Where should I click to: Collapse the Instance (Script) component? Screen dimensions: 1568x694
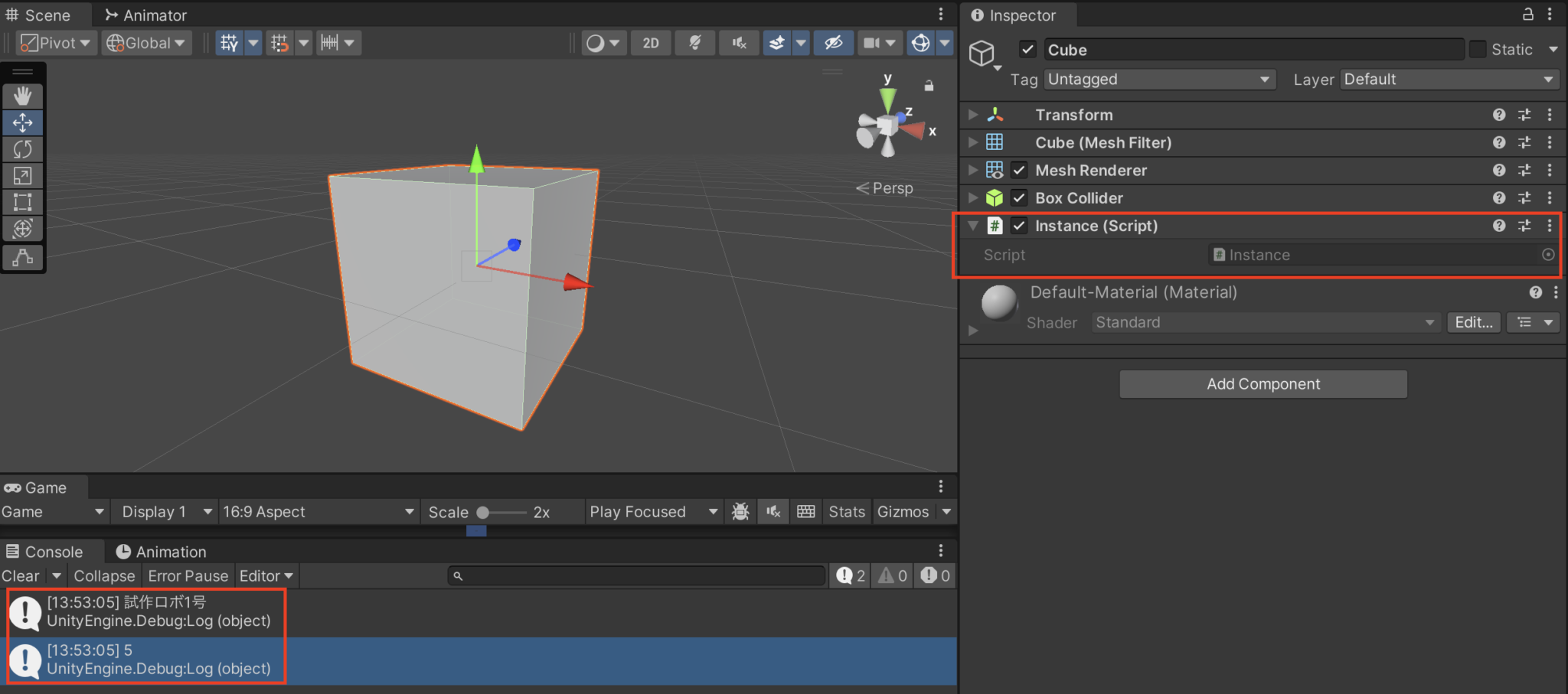[973, 226]
